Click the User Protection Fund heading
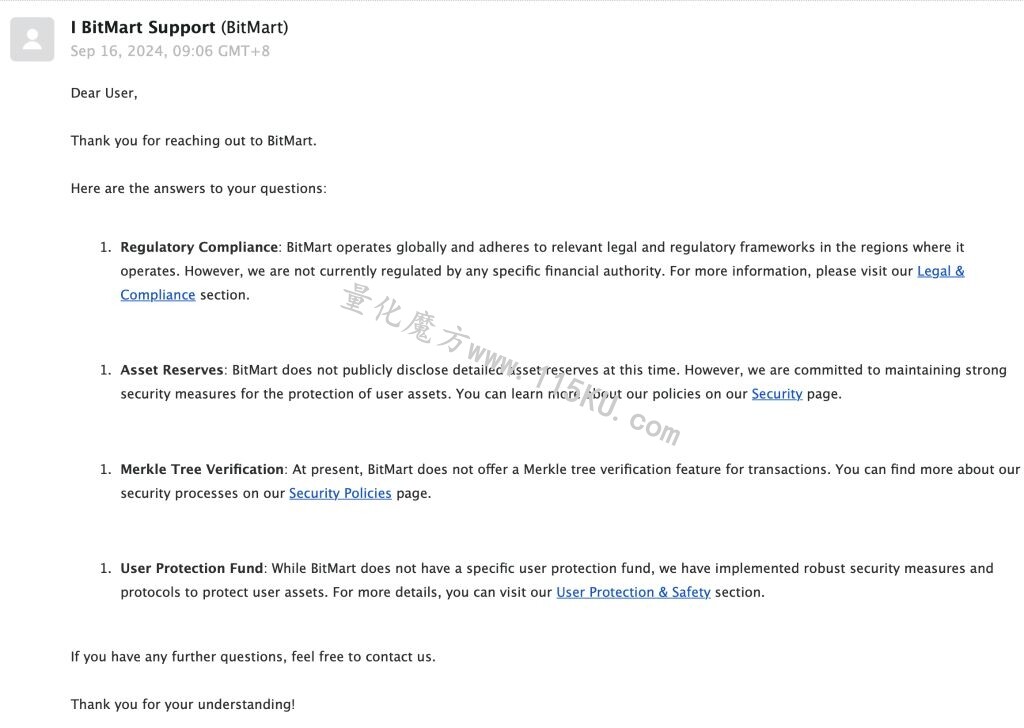Screen dimensions: 1024x728 click(x=191, y=568)
